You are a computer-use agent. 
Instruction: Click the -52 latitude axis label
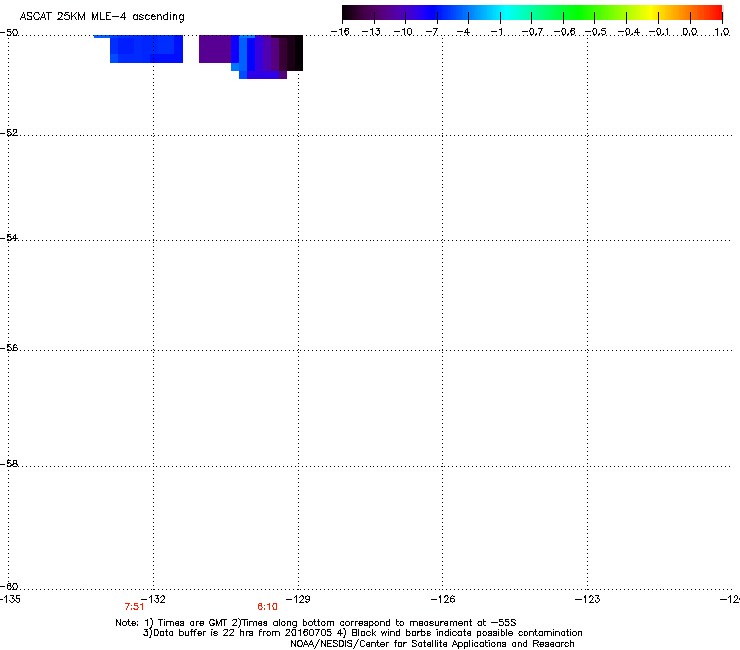coord(9,133)
